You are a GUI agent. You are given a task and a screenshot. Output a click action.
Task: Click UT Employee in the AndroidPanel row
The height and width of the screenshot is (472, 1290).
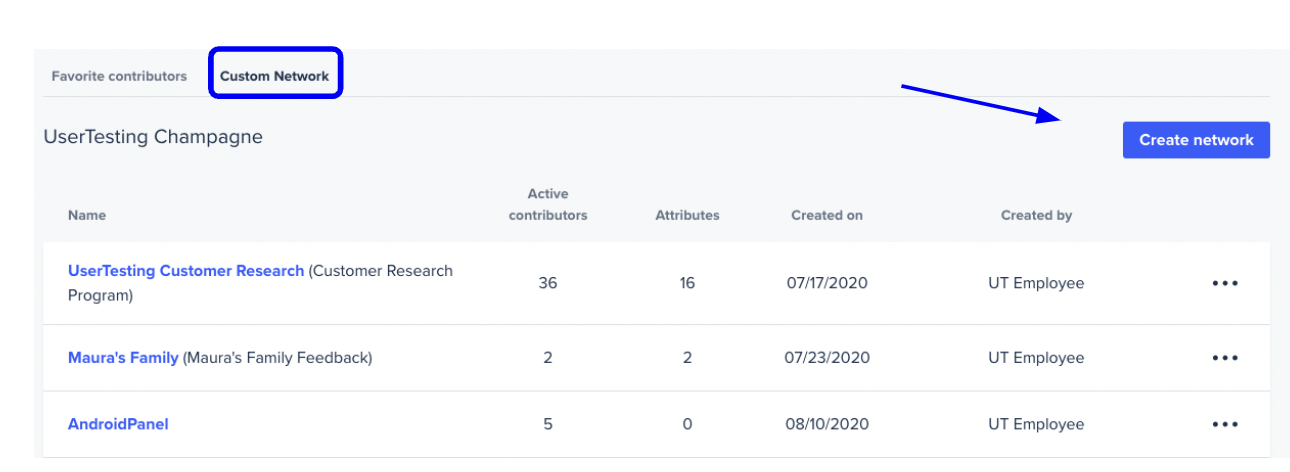point(1036,424)
